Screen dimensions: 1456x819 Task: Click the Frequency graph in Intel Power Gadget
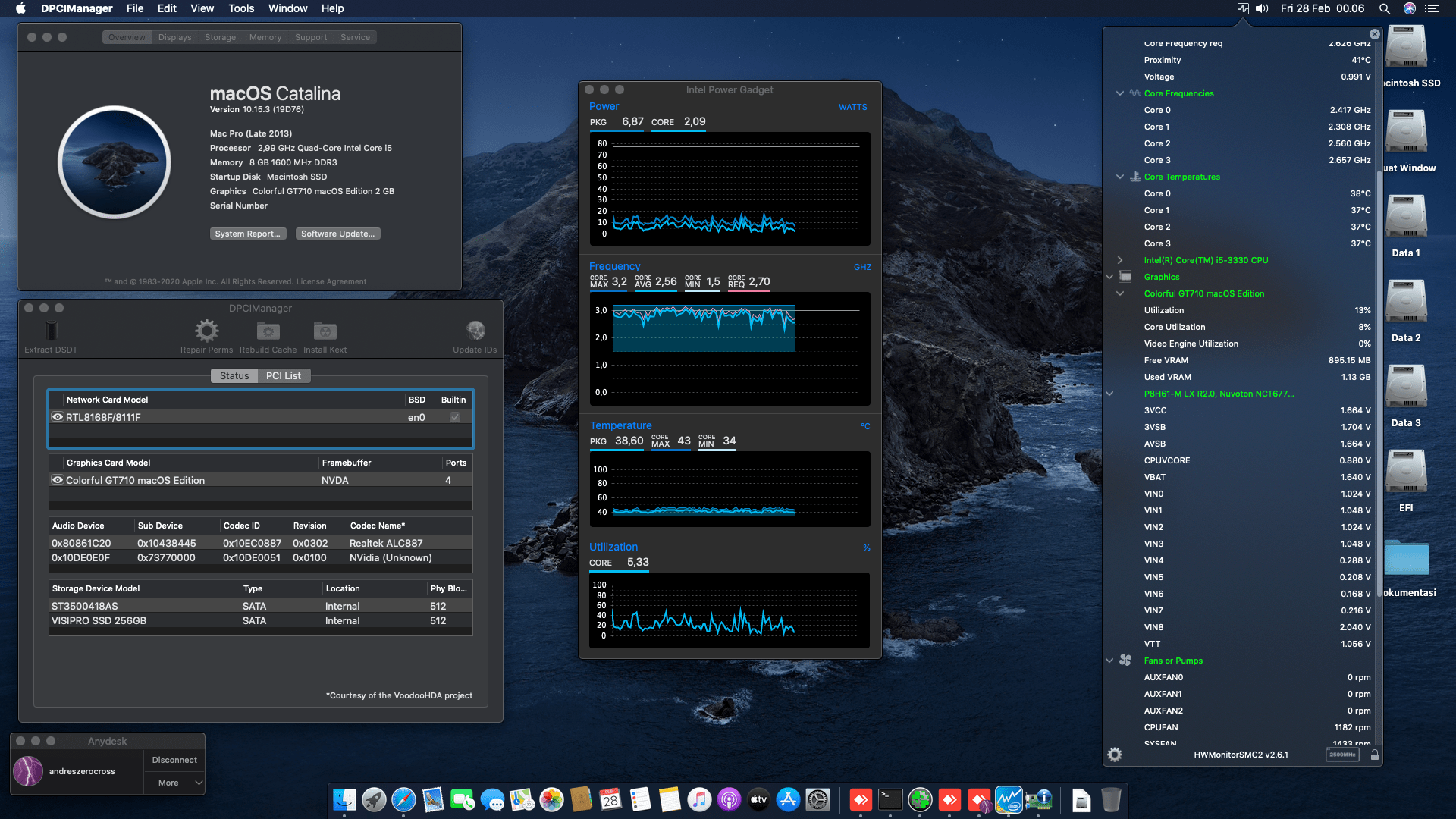tap(730, 348)
